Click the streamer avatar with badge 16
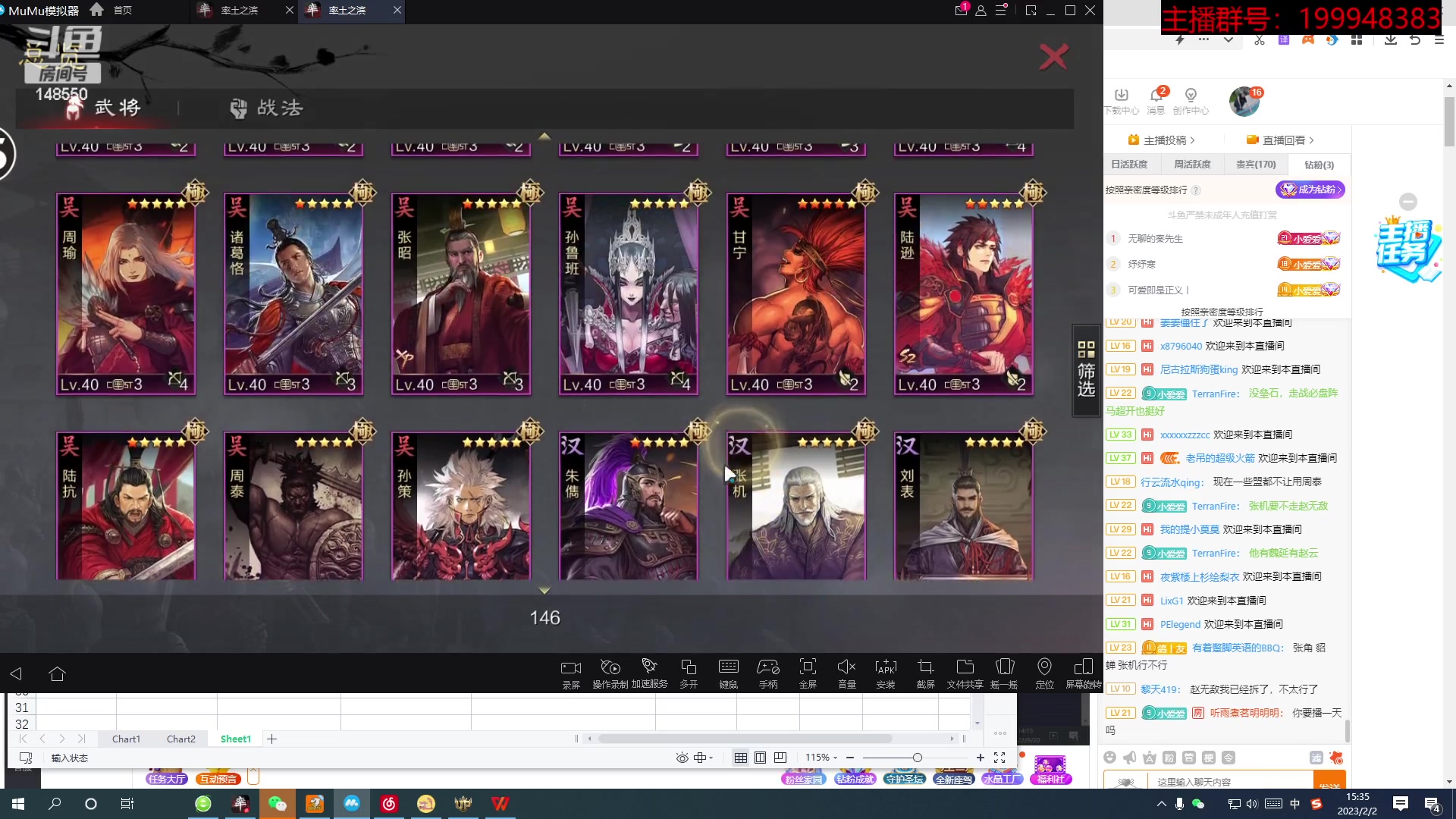Image resolution: width=1456 pixels, height=819 pixels. click(x=1244, y=101)
